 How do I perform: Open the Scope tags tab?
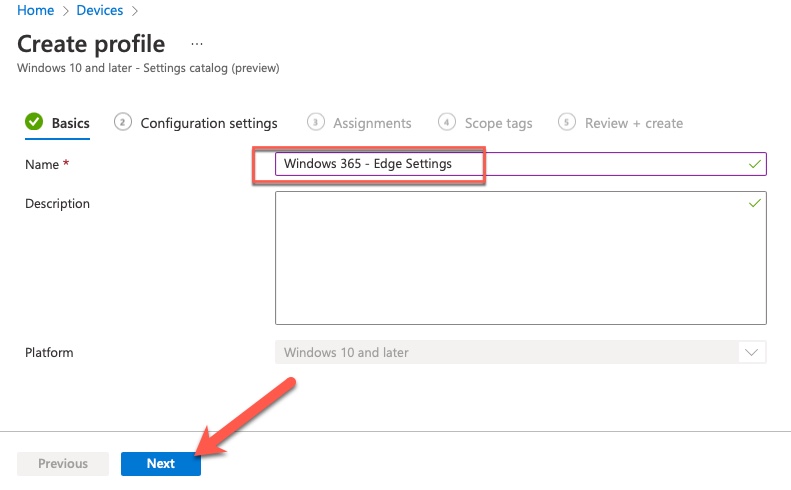[498, 123]
